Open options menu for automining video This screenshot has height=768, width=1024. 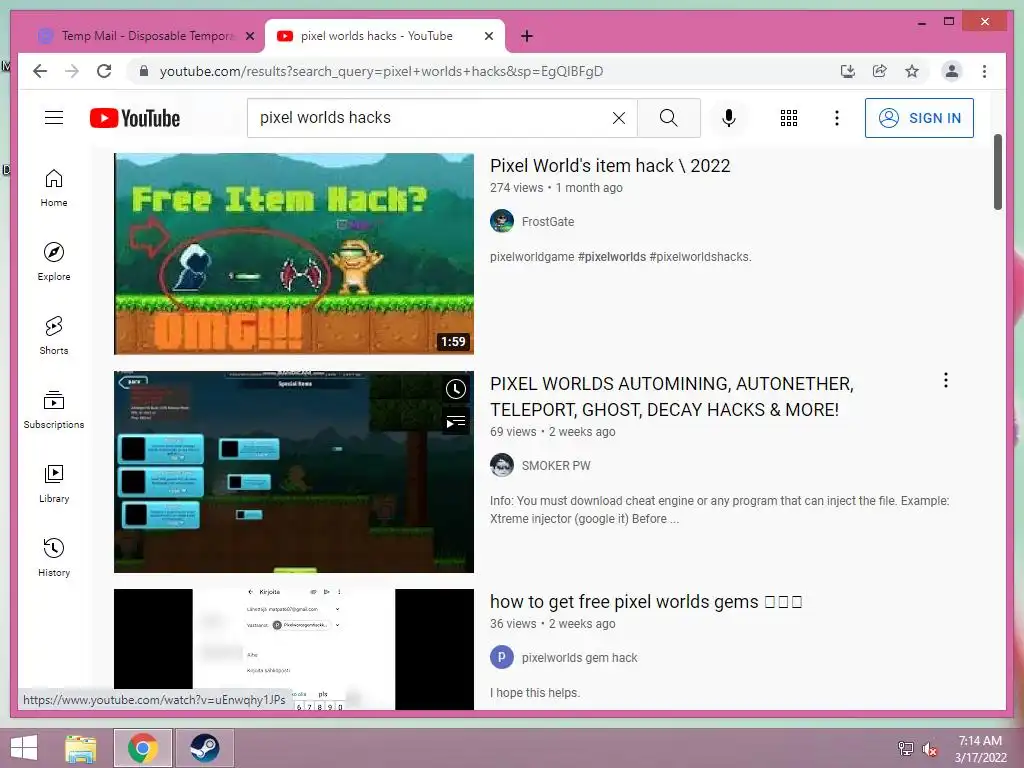click(945, 380)
